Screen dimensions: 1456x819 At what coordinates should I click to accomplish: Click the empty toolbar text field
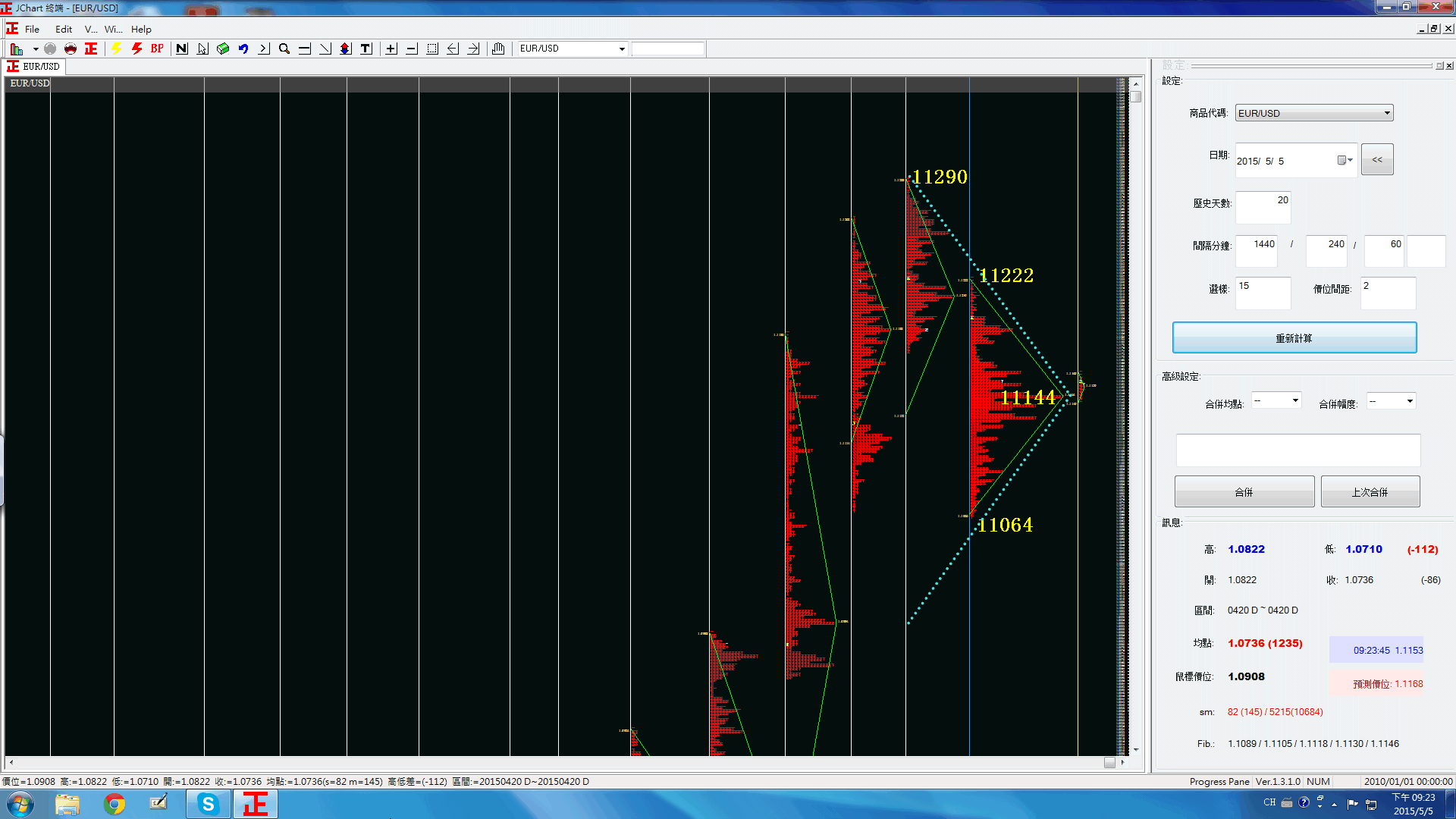[x=668, y=49]
